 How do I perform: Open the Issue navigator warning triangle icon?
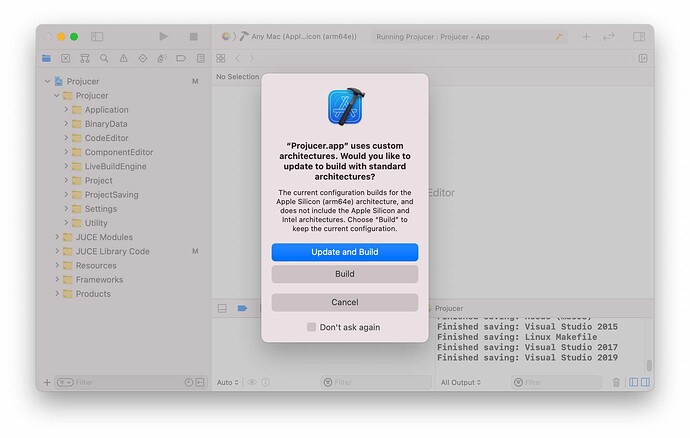124,58
